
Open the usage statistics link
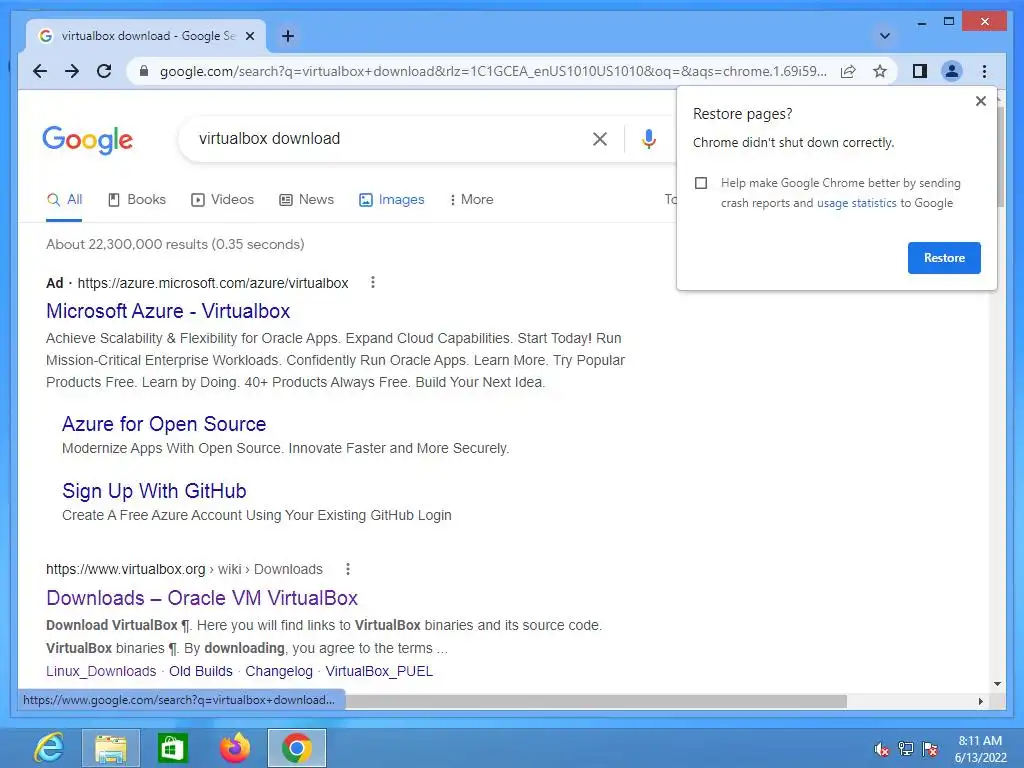pos(856,203)
